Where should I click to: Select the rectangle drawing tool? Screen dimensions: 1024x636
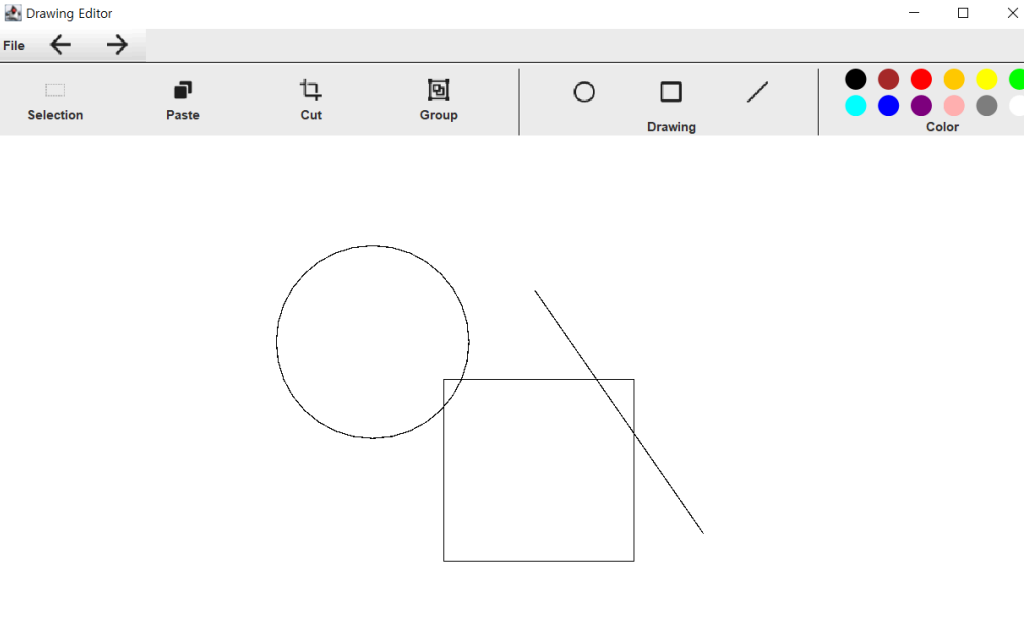[x=671, y=92]
